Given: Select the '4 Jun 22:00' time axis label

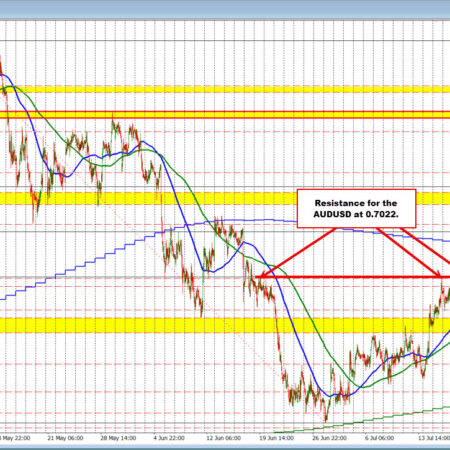Looking at the screenshot, I should (169, 438).
